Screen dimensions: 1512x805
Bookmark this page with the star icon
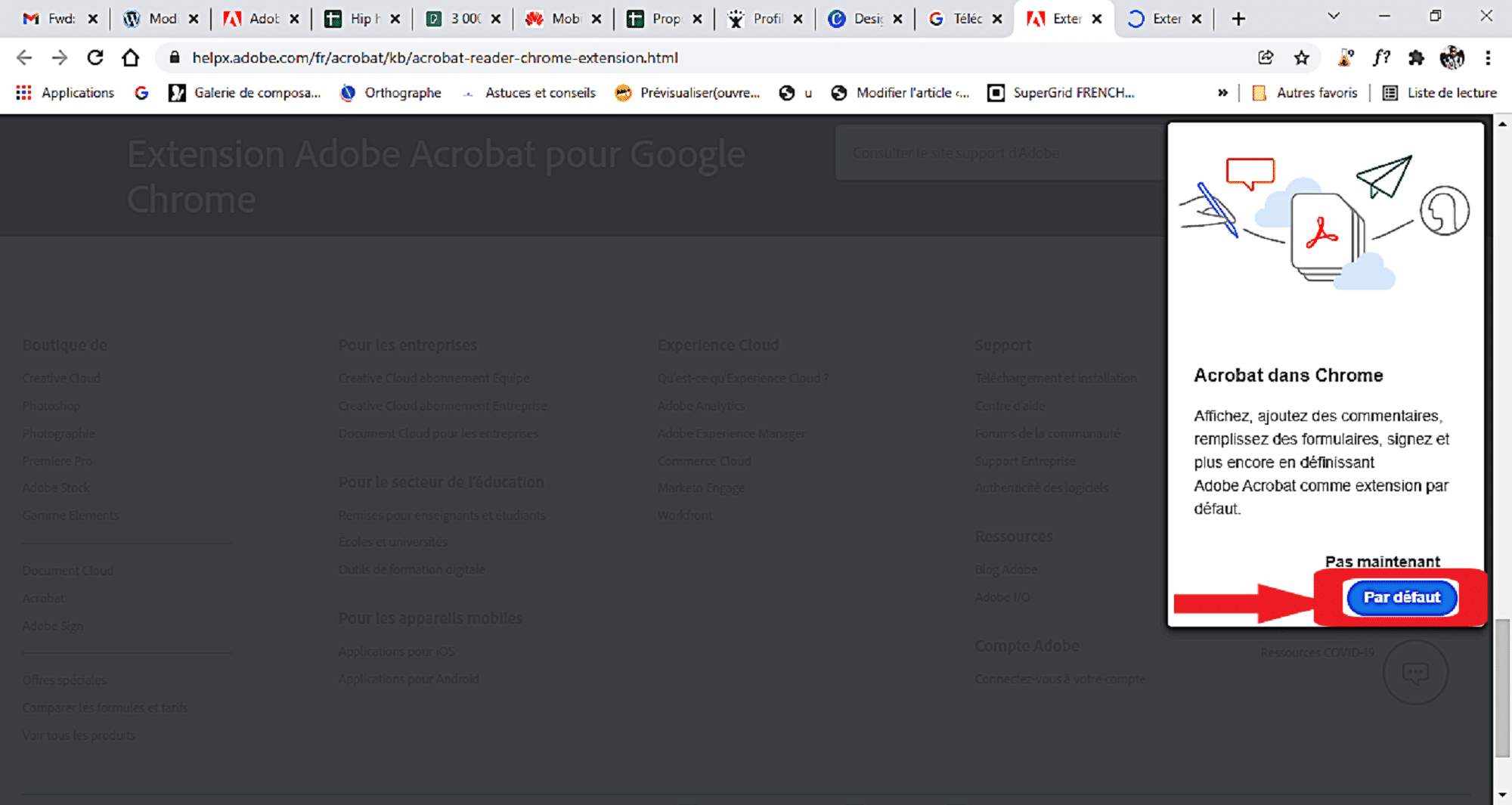click(1301, 57)
